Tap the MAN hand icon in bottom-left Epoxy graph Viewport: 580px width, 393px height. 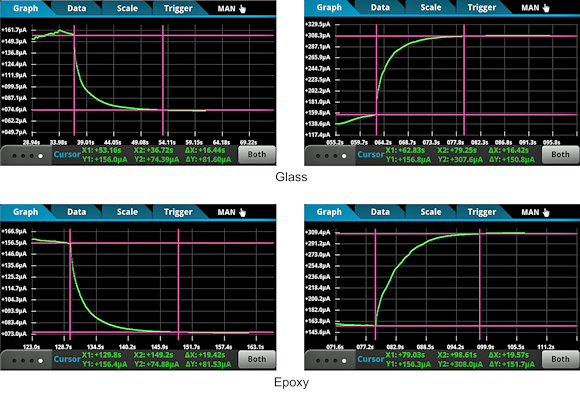pos(242,212)
